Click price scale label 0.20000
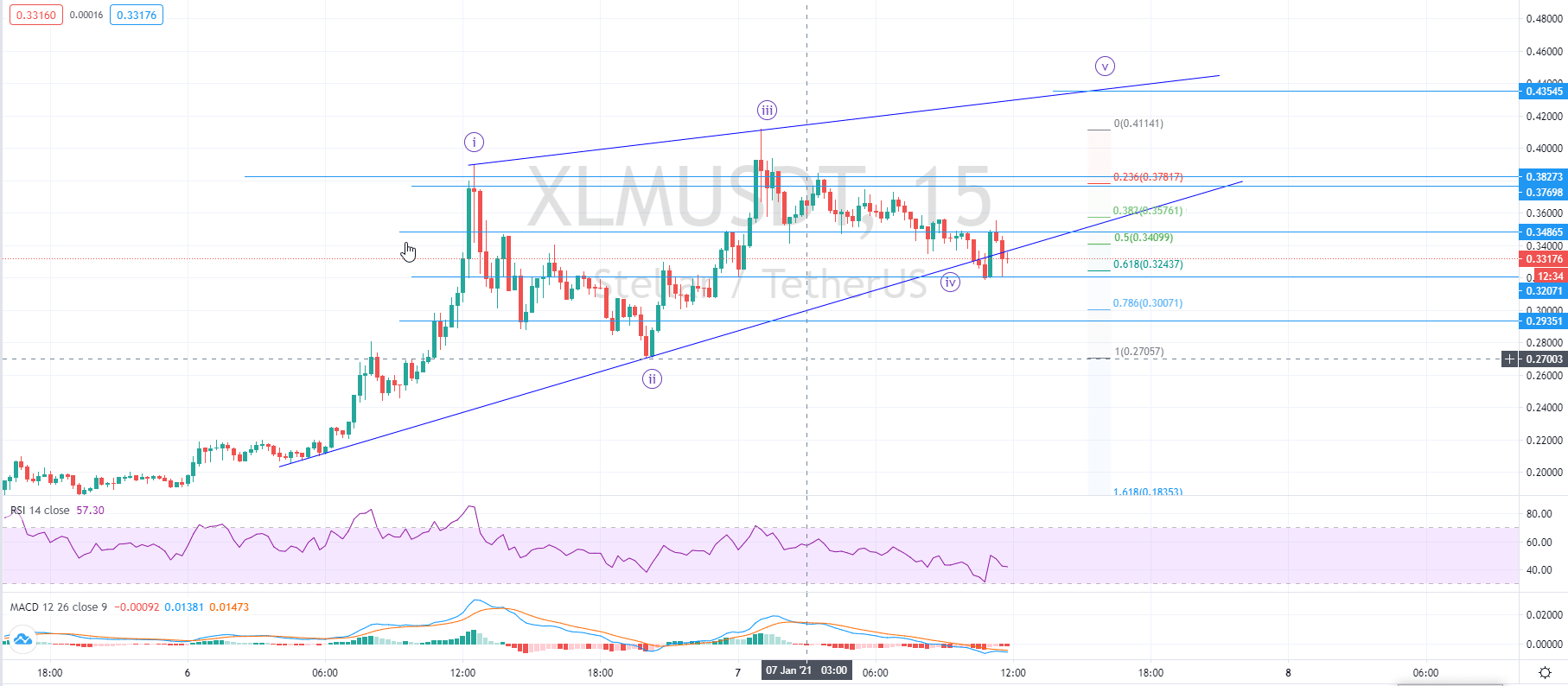Screen dimensions: 1568x686 point(1544,473)
